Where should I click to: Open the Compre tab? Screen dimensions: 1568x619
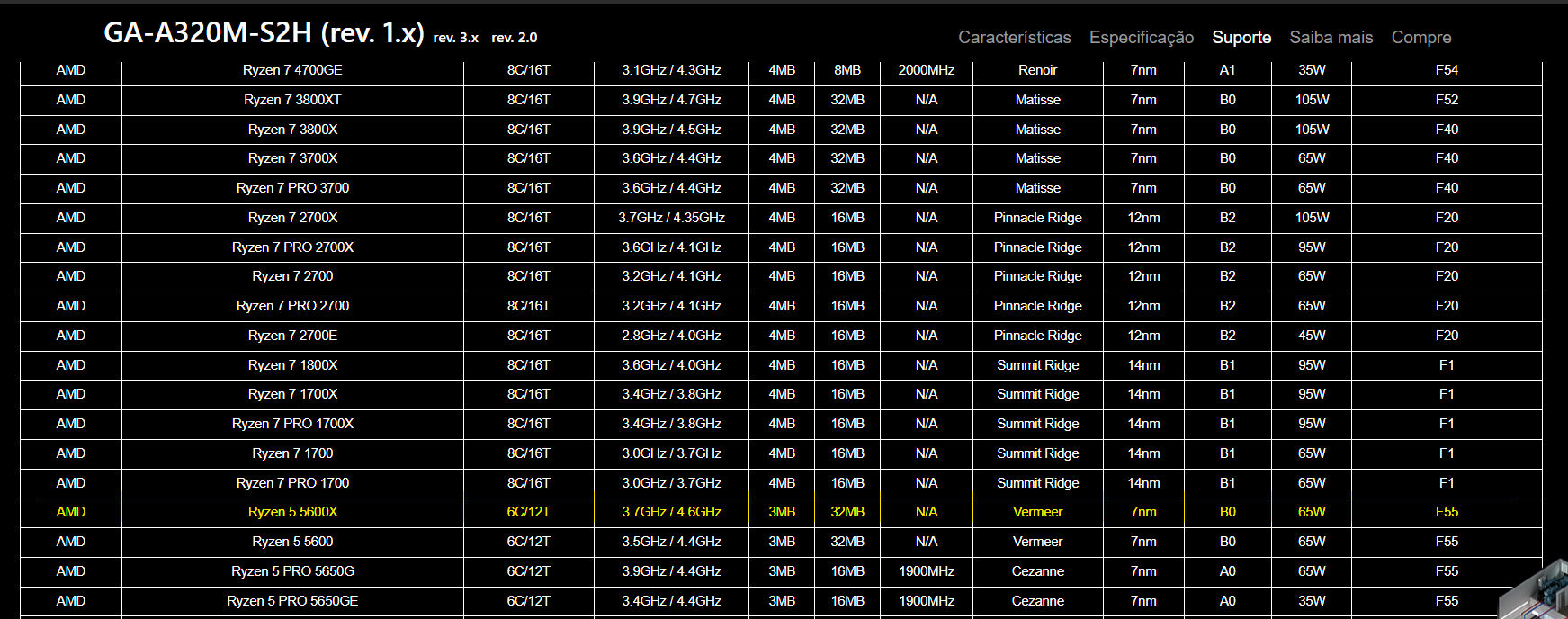click(x=1421, y=38)
